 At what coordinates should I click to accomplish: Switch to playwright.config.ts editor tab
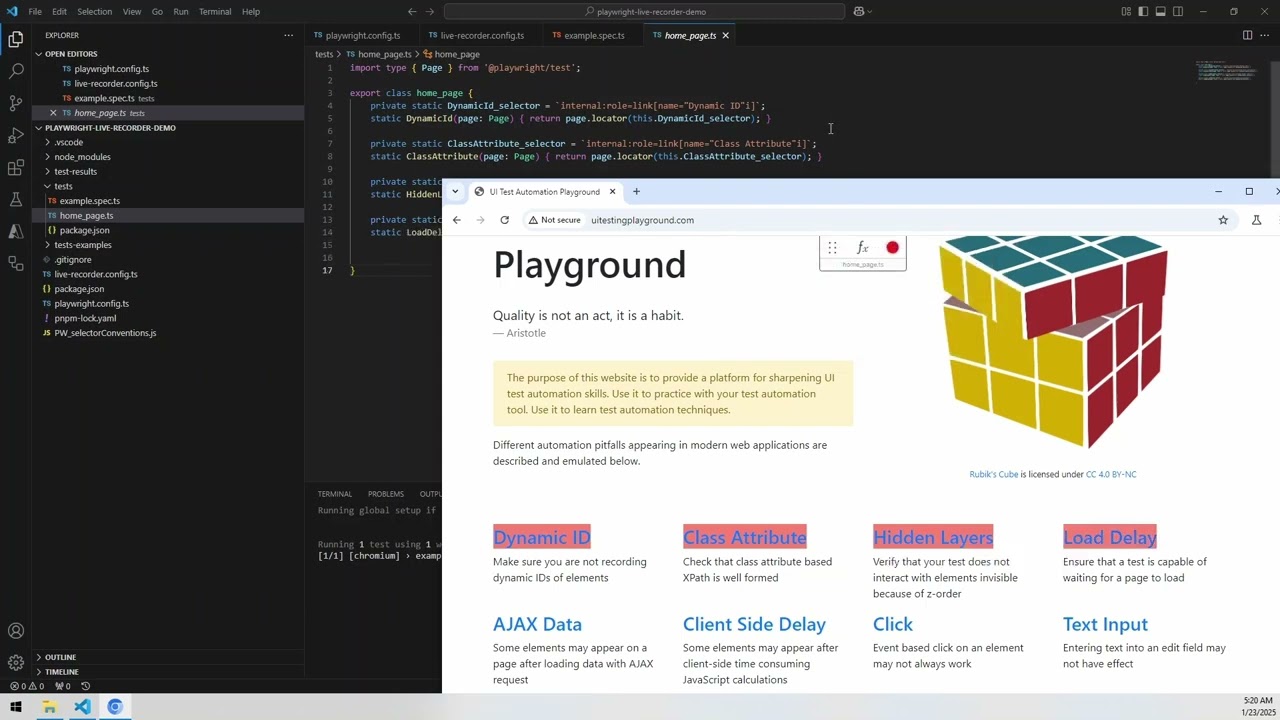(362, 35)
